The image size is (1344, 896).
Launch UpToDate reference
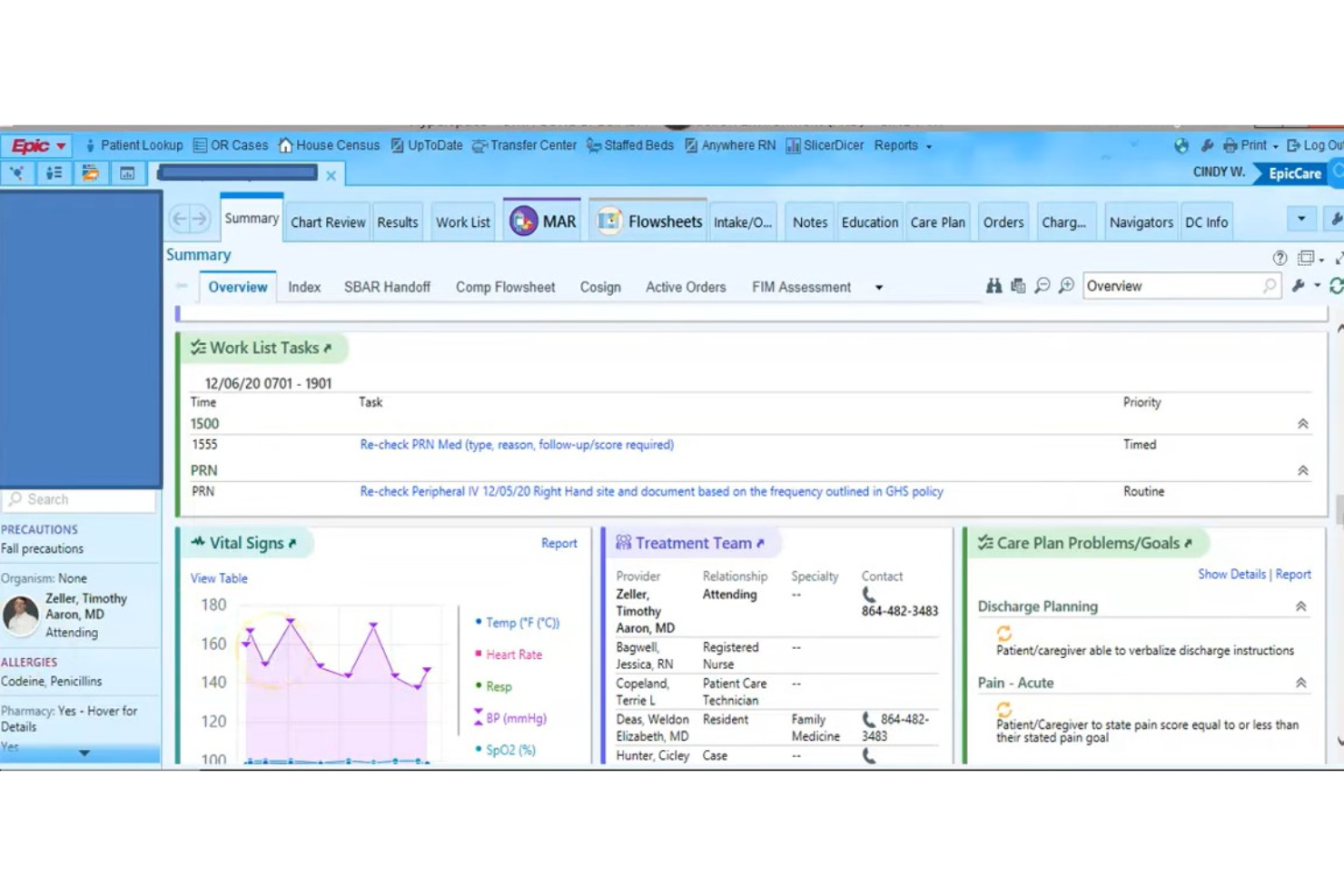pyautogui.click(x=426, y=145)
